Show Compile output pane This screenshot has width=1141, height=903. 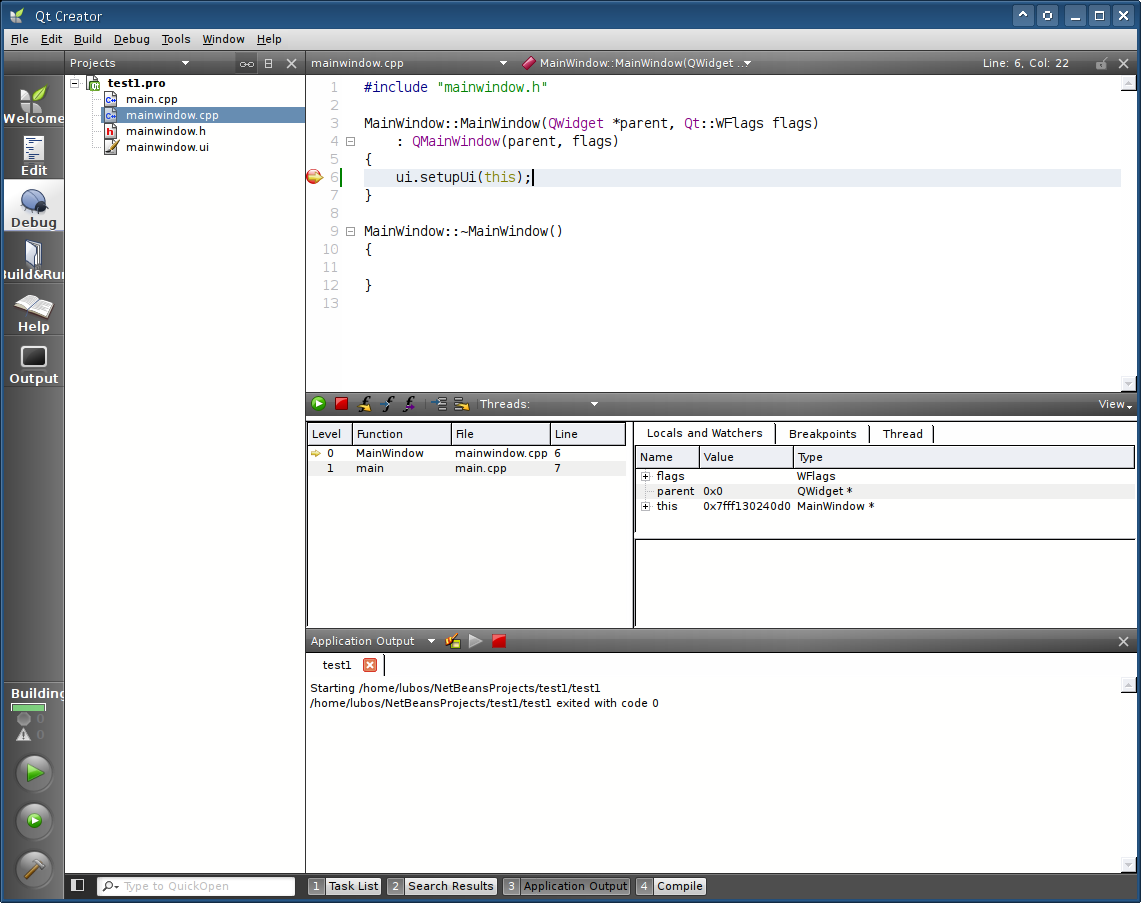671,886
